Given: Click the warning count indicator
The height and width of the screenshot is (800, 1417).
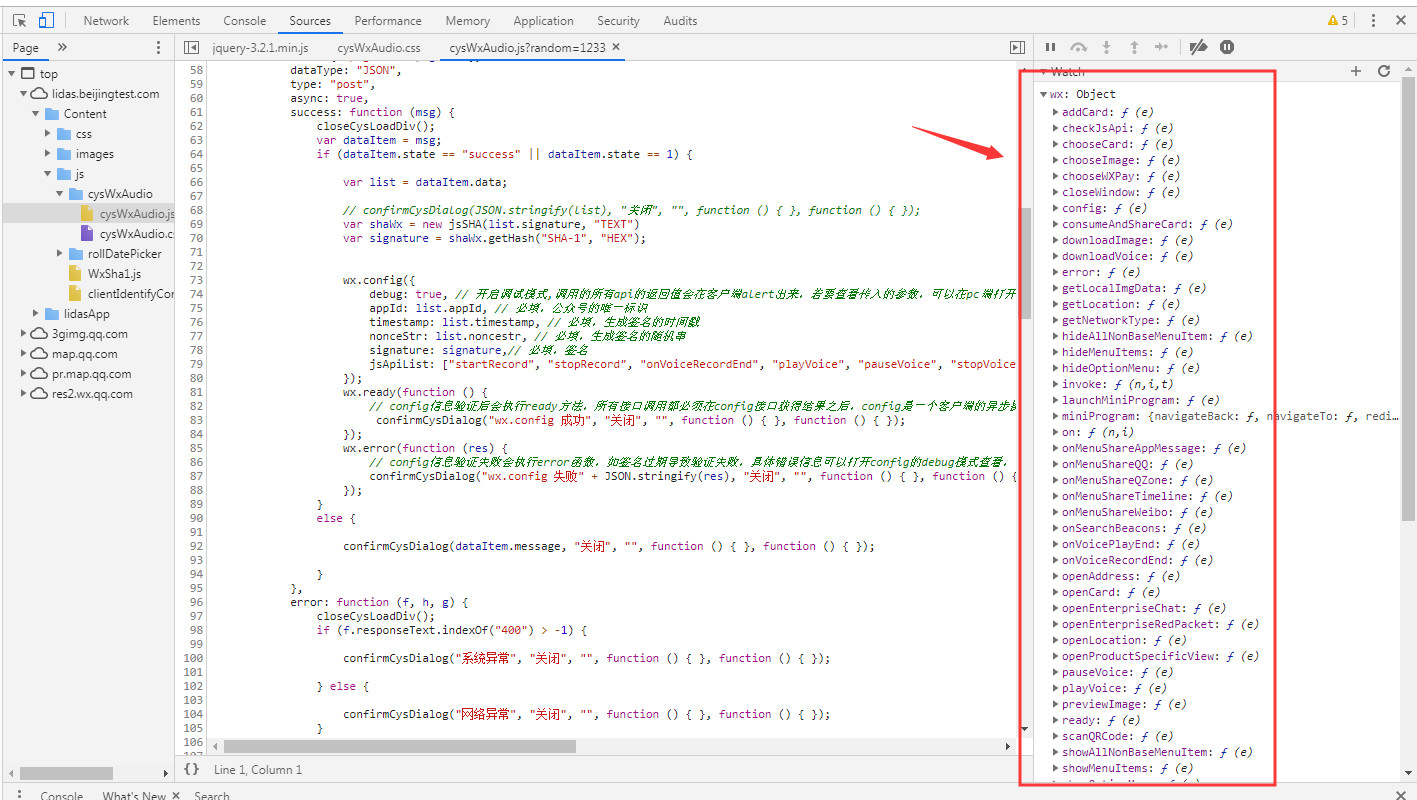Looking at the screenshot, I should pyautogui.click(x=1337, y=20).
